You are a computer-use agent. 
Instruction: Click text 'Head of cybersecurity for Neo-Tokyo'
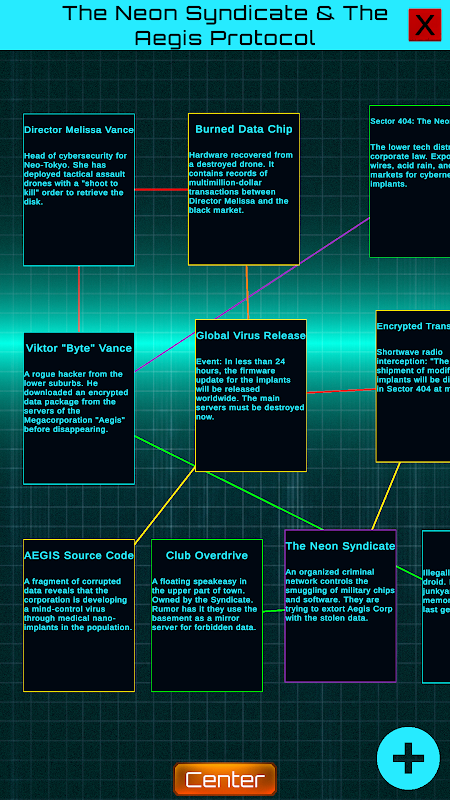[x=75, y=161]
